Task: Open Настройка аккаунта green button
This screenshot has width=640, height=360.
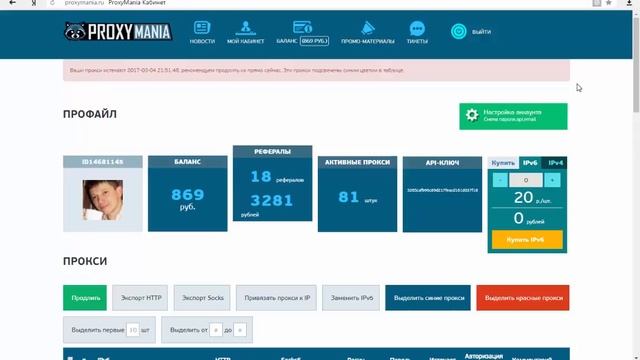Action: tap(513, 116)
